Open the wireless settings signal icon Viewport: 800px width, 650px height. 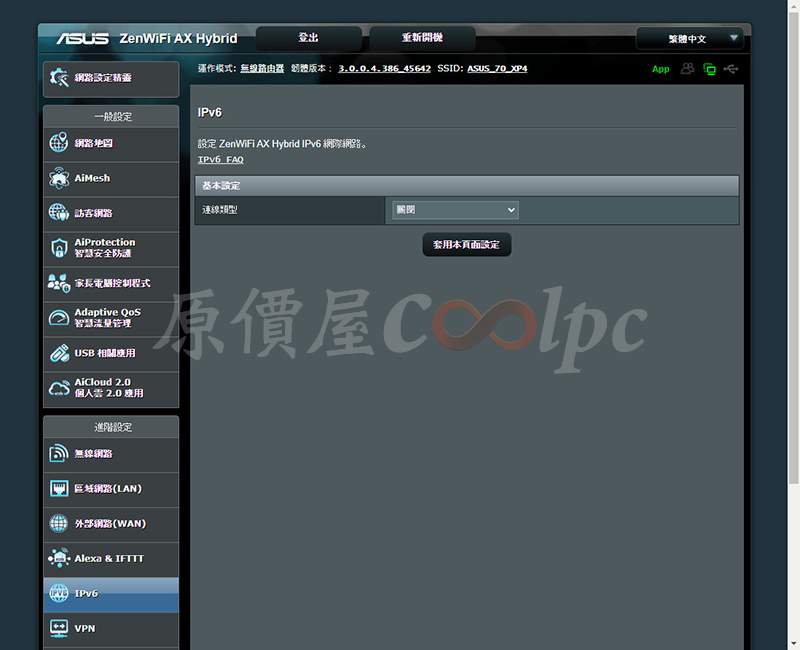click(x=59, y=454)
